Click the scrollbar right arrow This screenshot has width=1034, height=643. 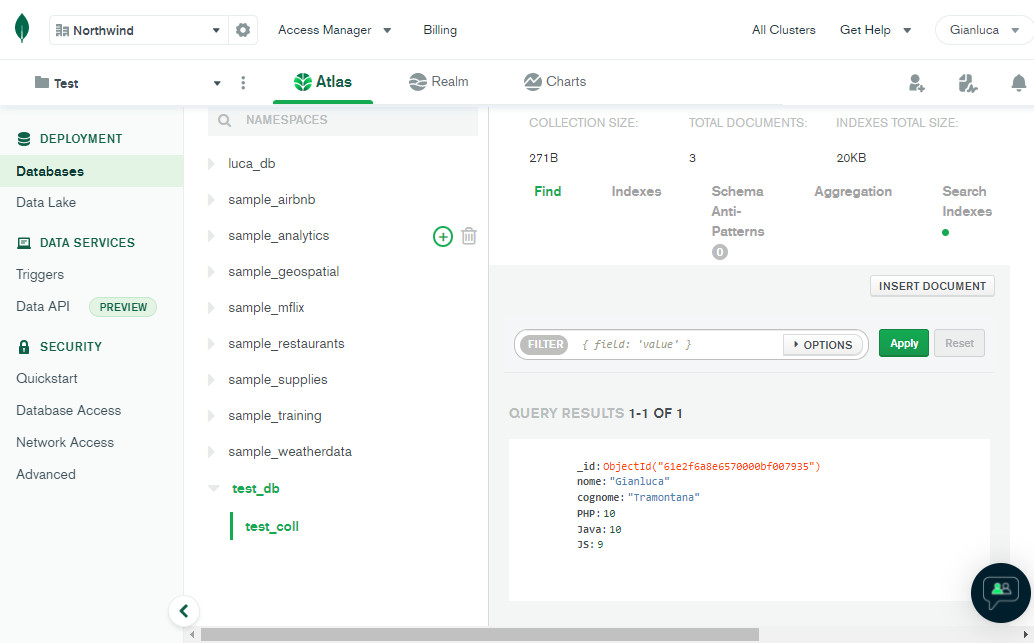point(1025,634)
